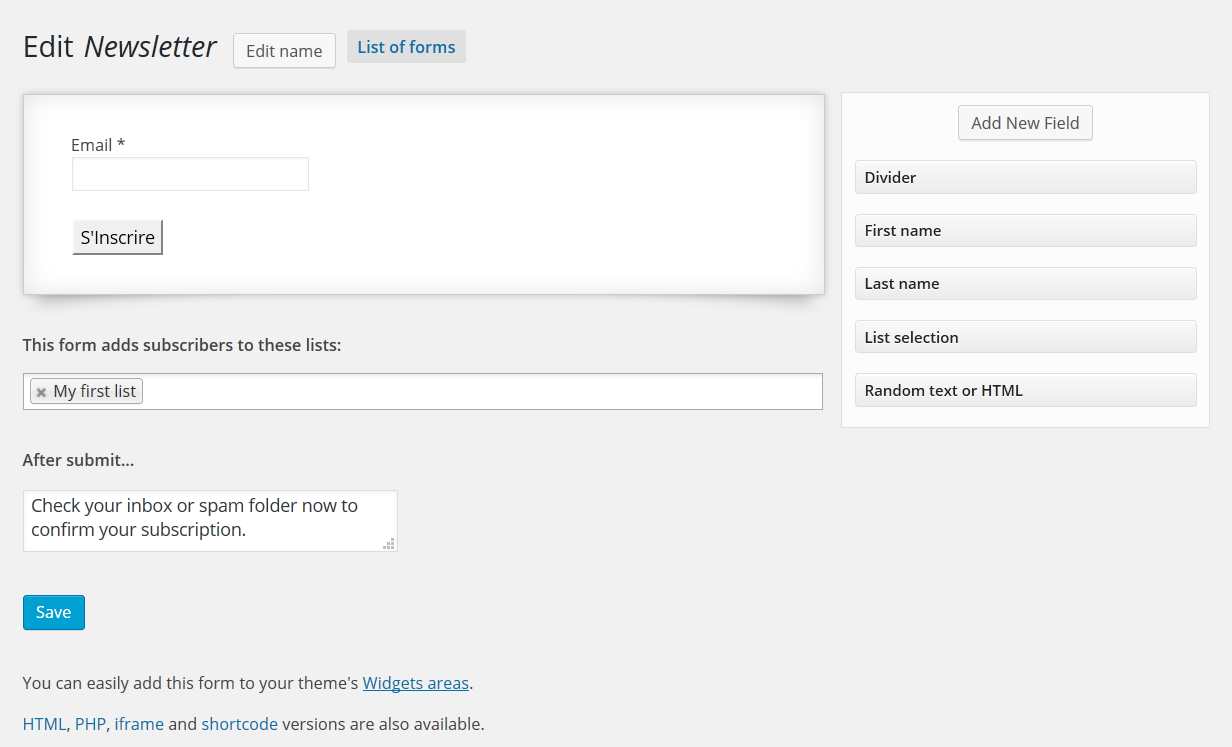Open the HTML version link
This screenshot has width=1232, height=747.
point(44,724)
